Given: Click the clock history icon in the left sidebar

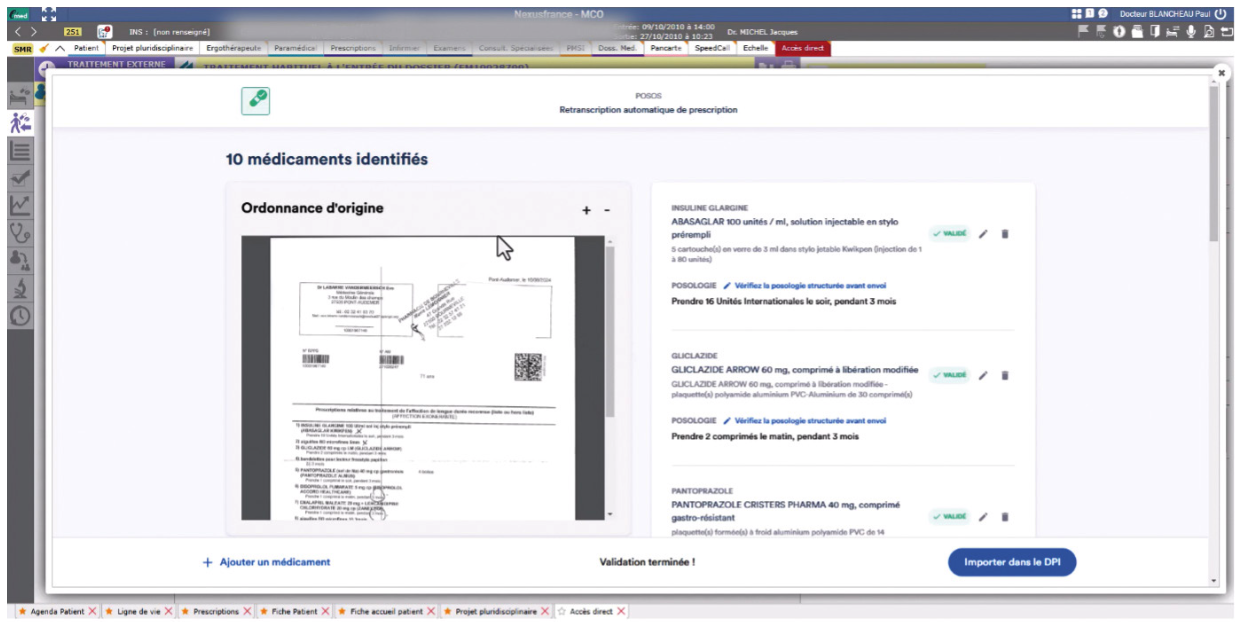Looking at the screenshot, I should (20, 316).
